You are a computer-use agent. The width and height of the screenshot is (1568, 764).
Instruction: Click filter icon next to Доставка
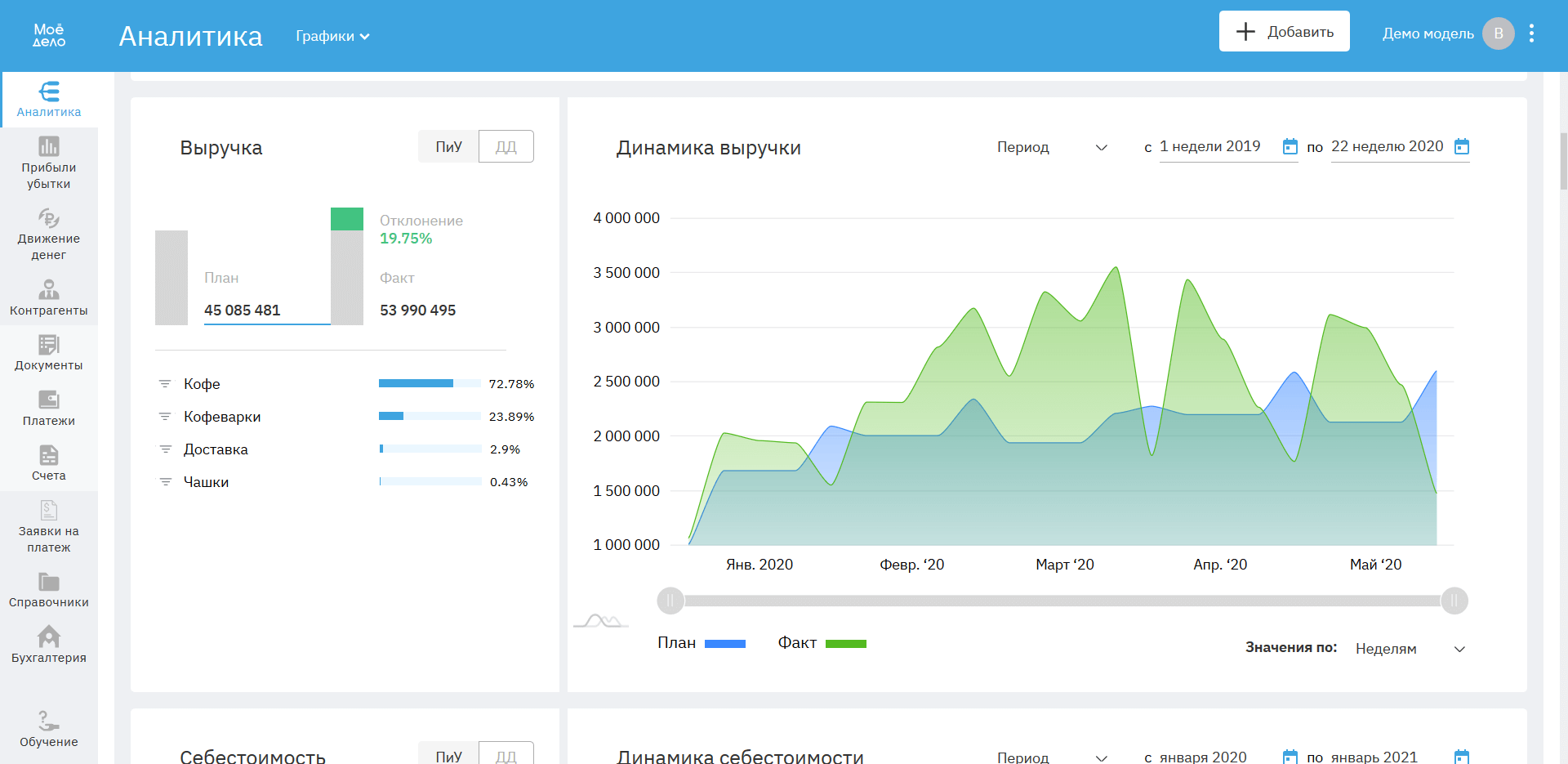click(165, 449)
